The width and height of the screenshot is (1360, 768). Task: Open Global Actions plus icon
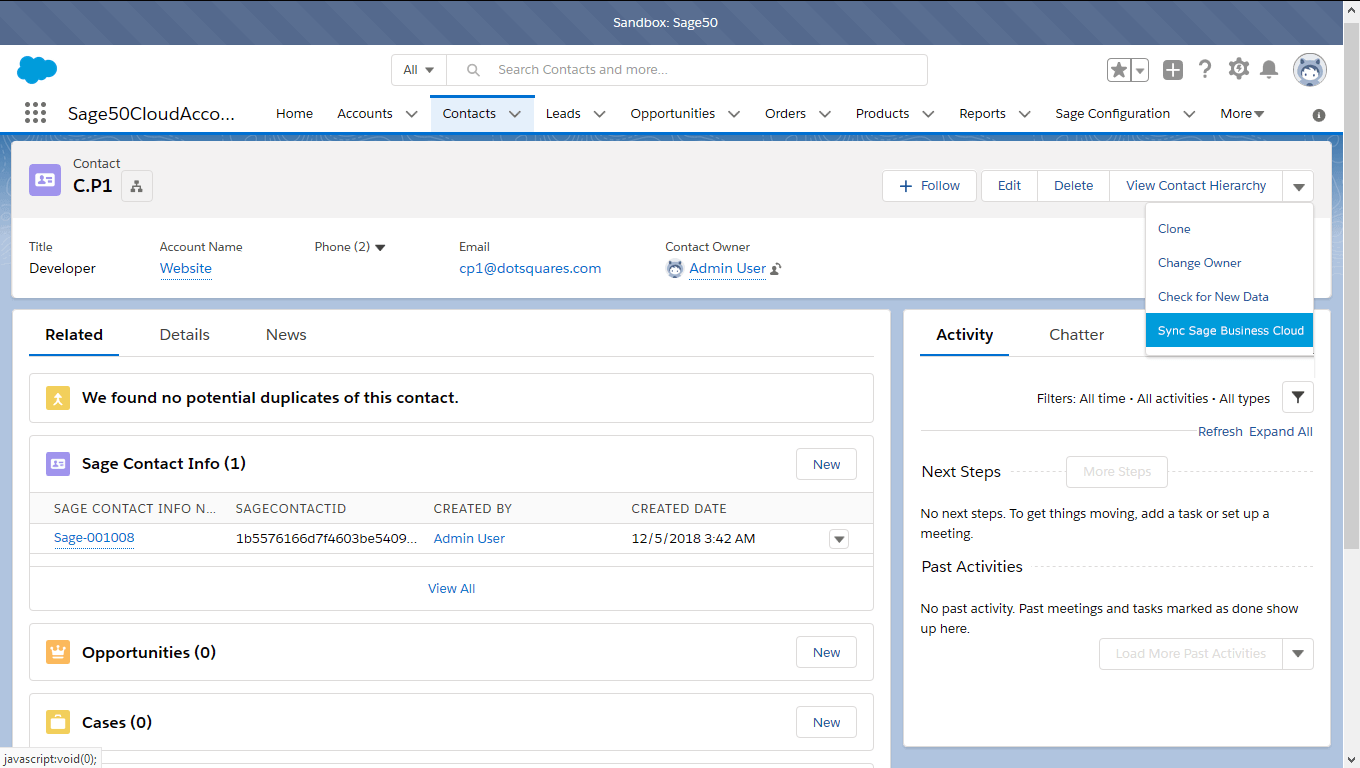point(1173,70)
